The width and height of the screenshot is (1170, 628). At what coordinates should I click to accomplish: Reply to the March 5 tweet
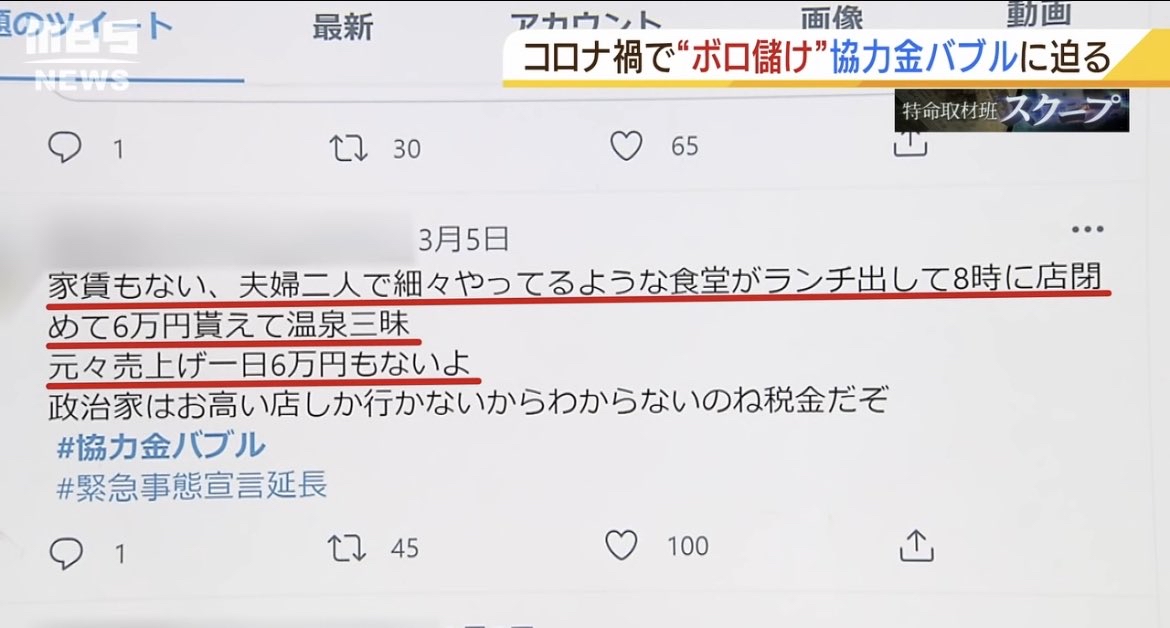pyautogui.click(x=66, y=553)
